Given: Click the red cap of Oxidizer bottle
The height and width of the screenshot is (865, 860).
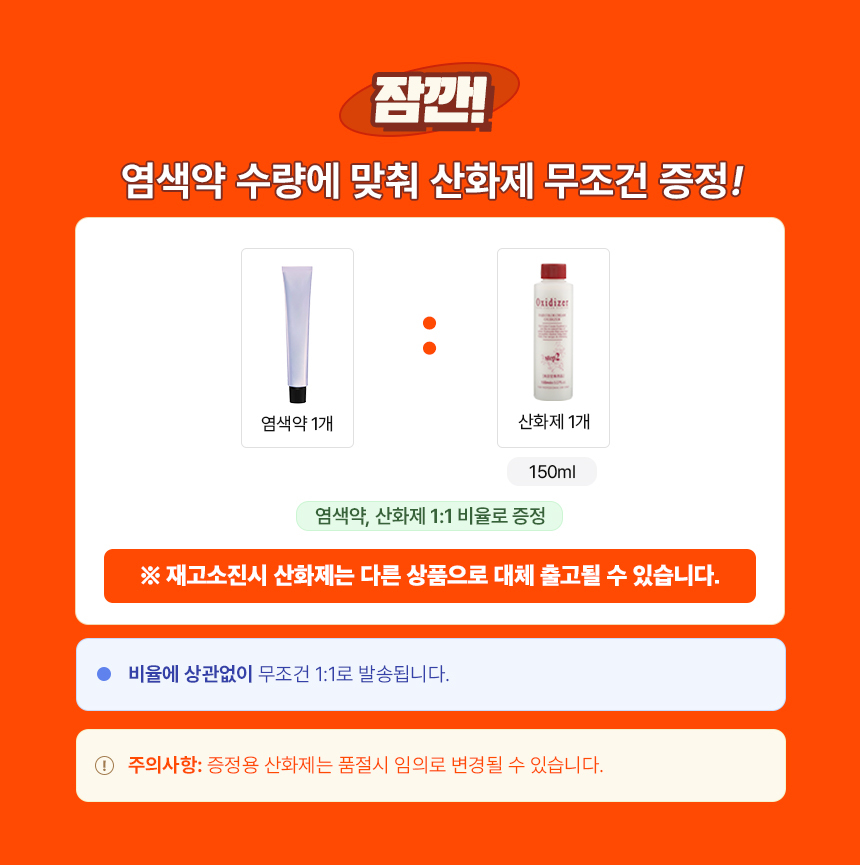Looking at the screenshot, I should [553, 271].
